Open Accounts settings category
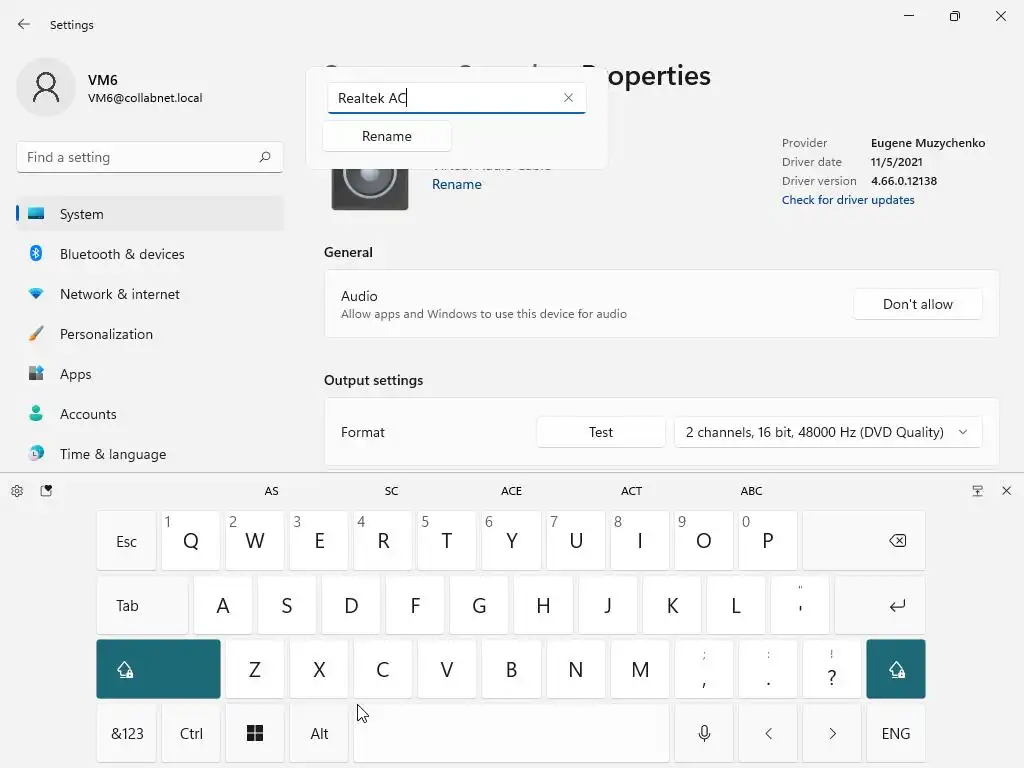Screen dimensions: 1024x768 150,414
